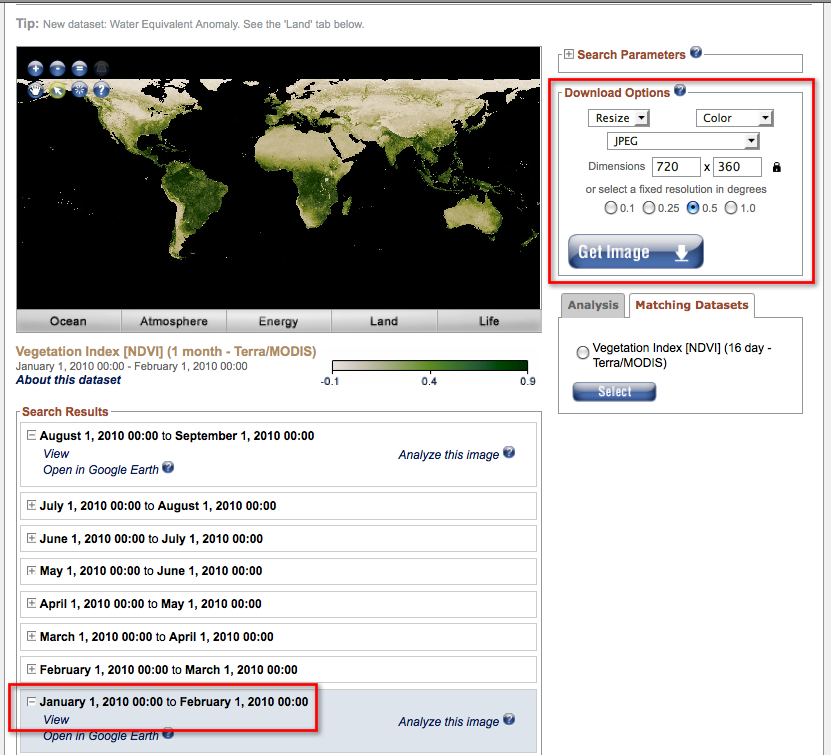Click the width dimension field showing 720
Screen dimensions: 831x755
click(x=675, y=167)
